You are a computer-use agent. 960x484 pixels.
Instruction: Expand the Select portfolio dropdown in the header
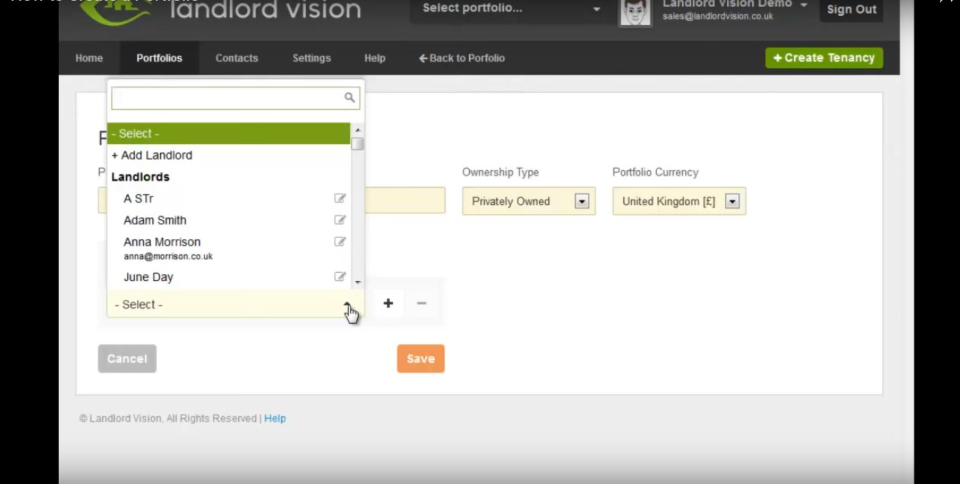coord(508,9)
